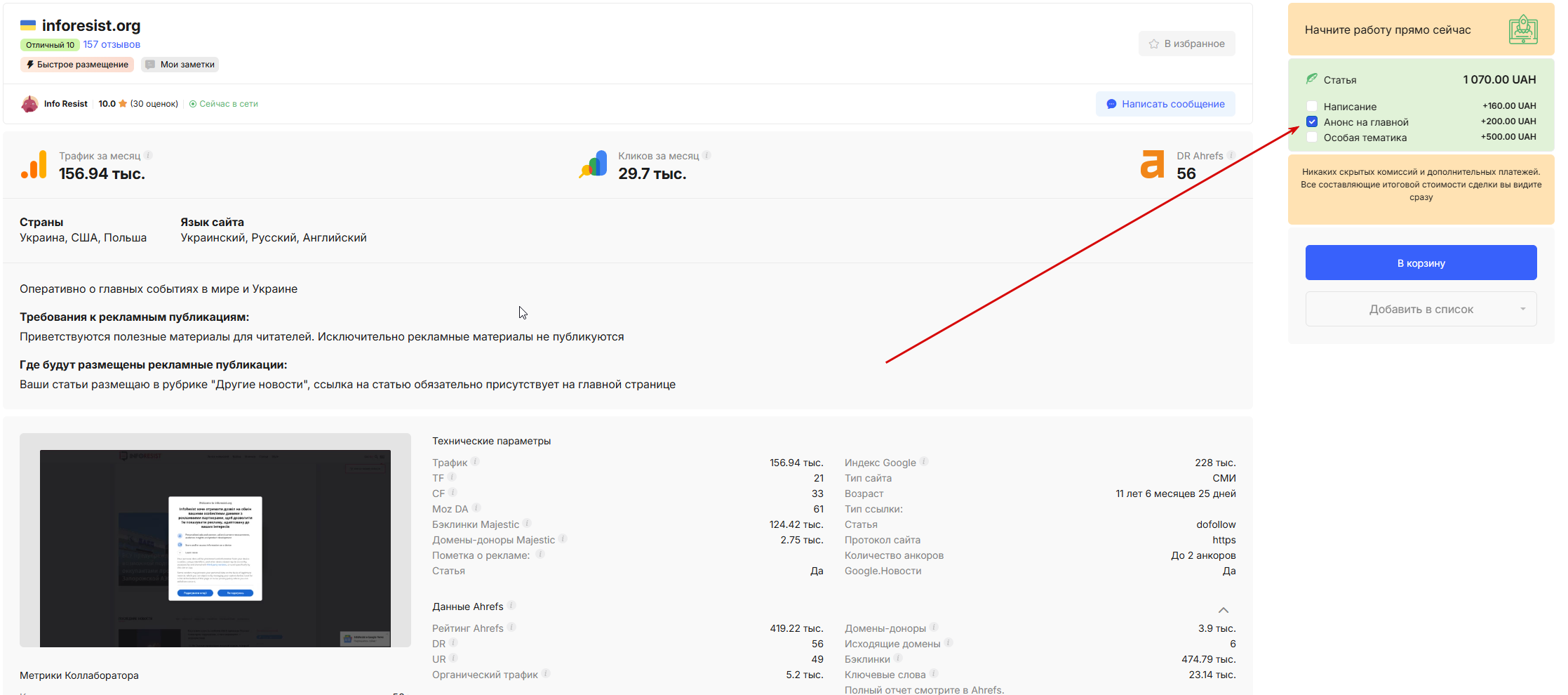
Task: Show info tooltip for Рейтинг Ahrefs
Action: point(511,628)
